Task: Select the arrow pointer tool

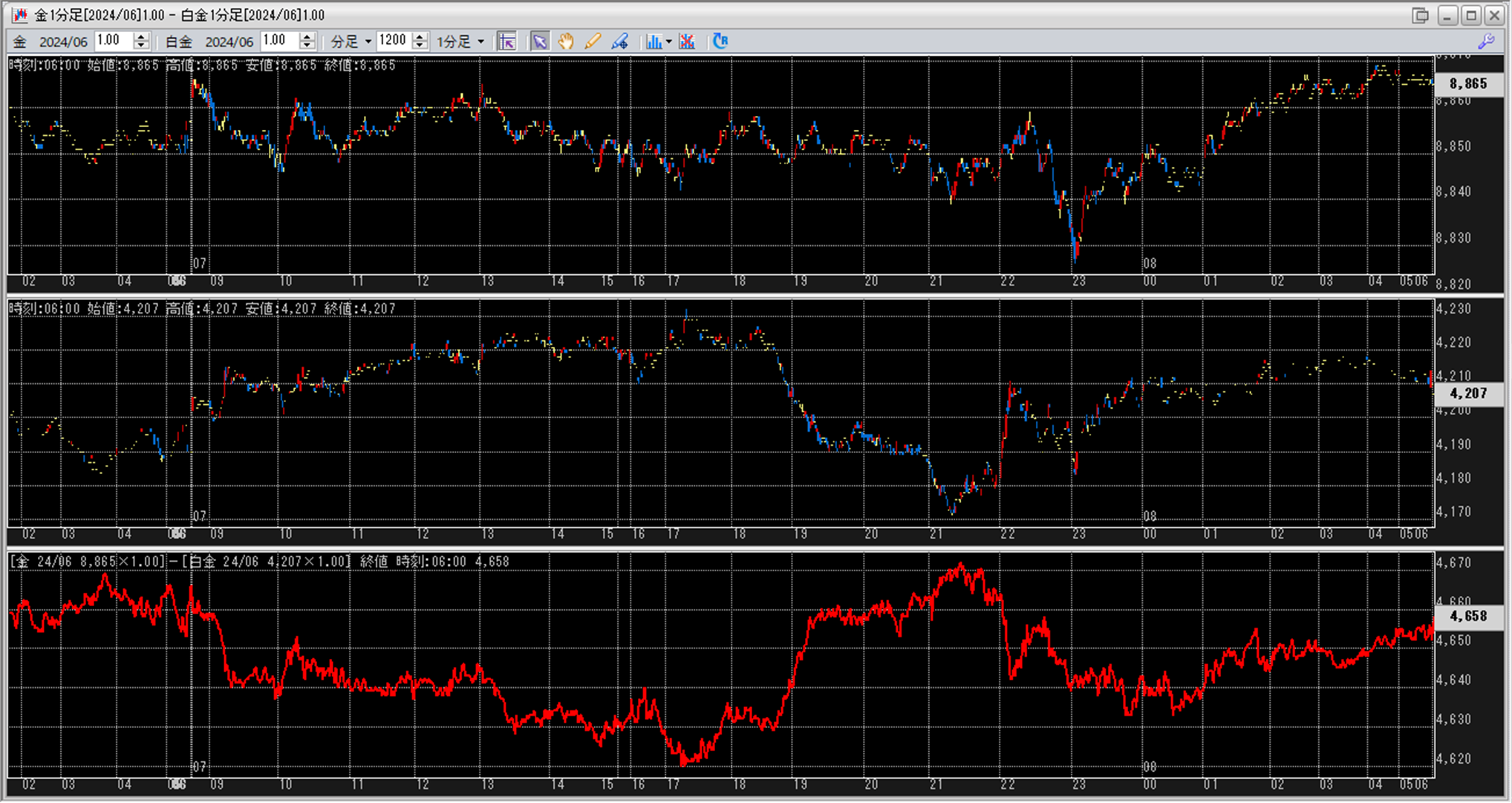Action: pos(539,42)
